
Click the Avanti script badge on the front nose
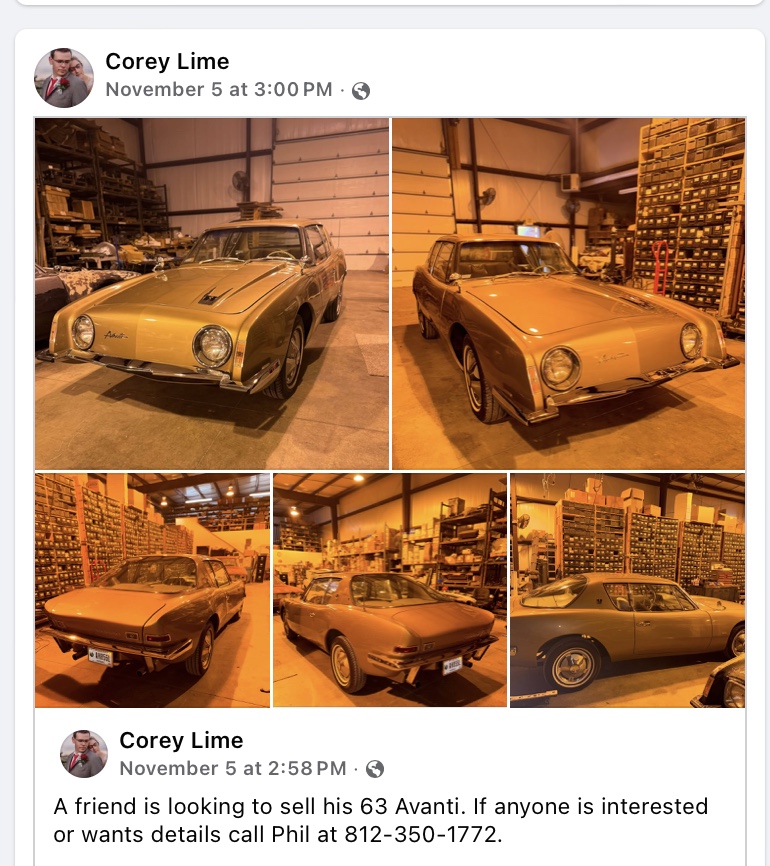pyautogui.click(x=117, y=335)
